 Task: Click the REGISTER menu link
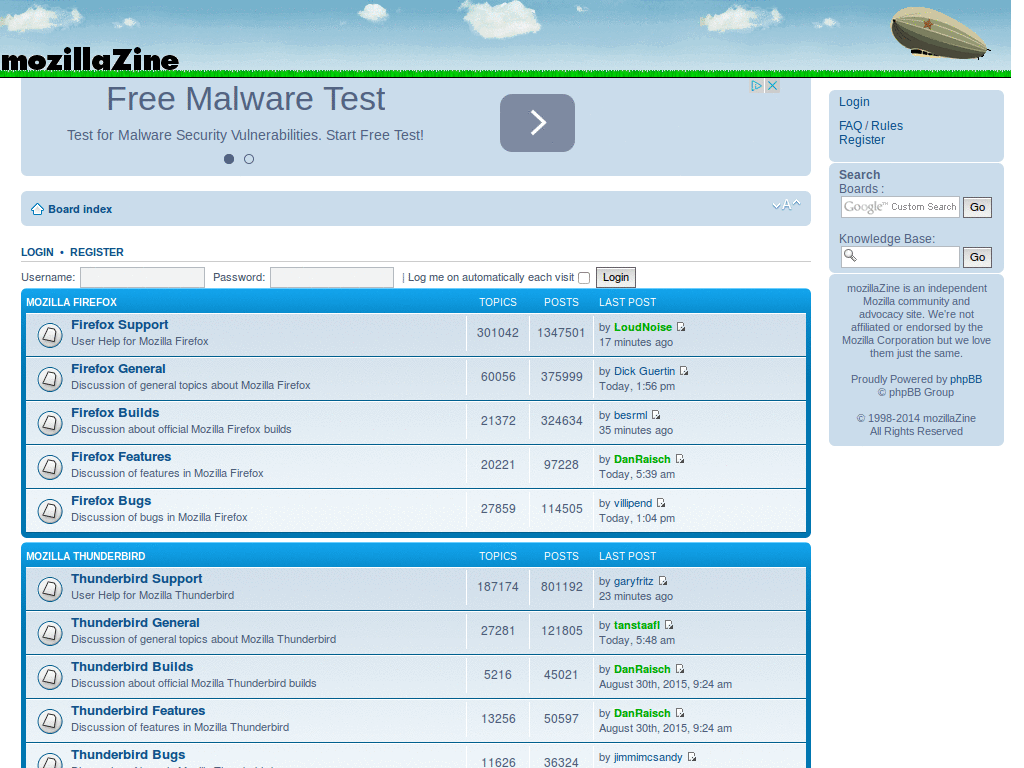coord(97,252)
